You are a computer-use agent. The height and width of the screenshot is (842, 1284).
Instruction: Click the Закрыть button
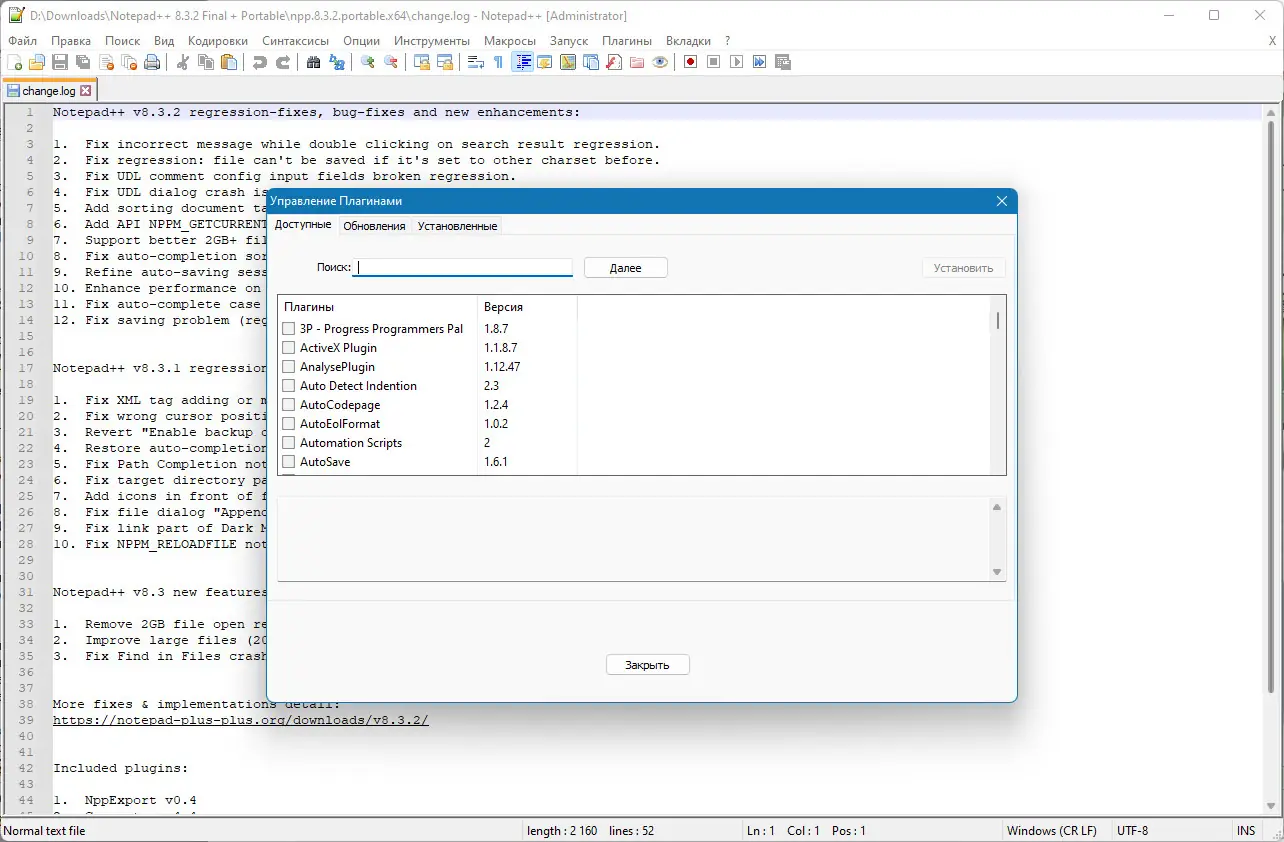pos(647,665)
